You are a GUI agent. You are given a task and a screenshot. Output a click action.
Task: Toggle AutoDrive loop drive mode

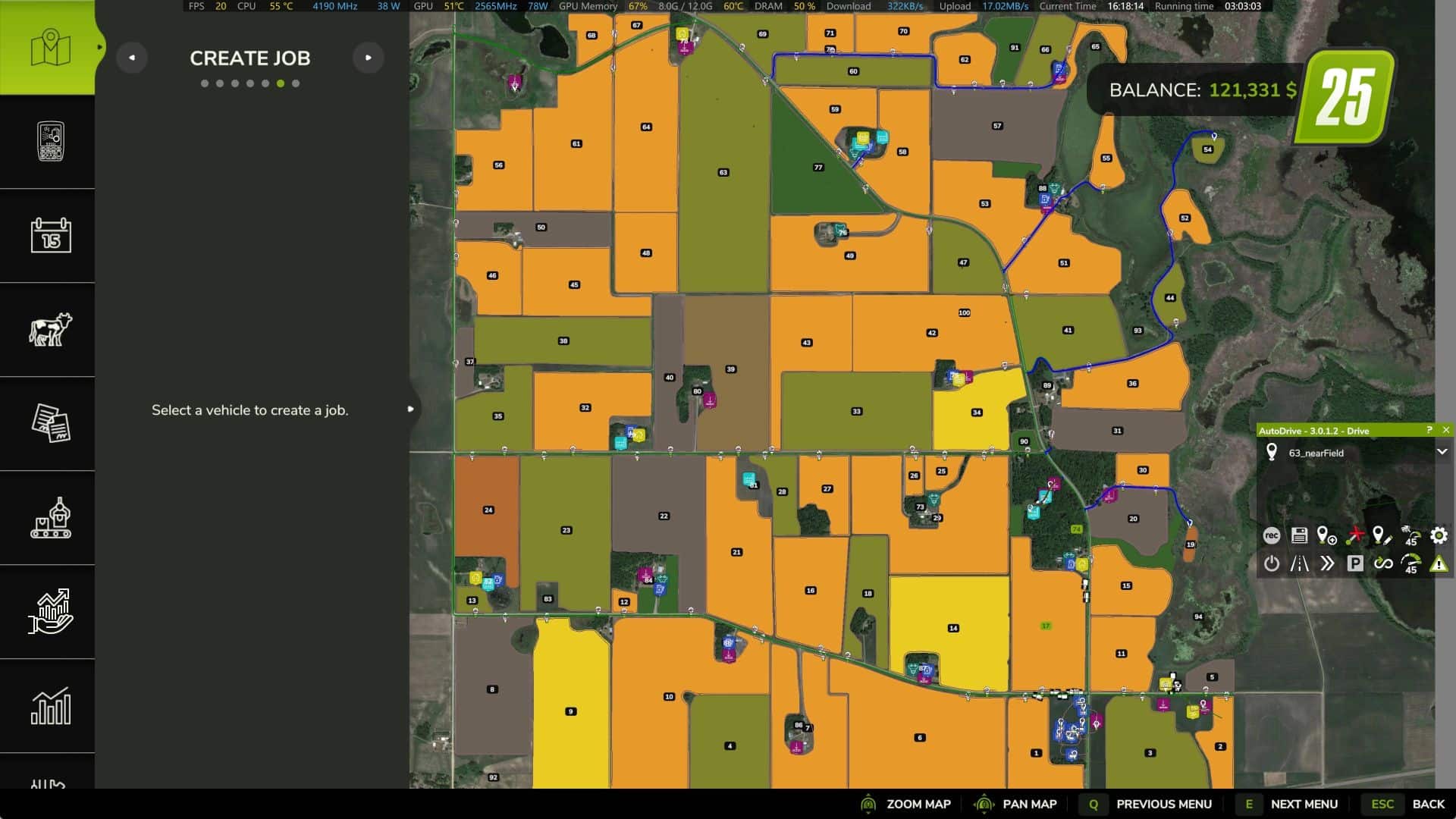tap(1382, 563)
